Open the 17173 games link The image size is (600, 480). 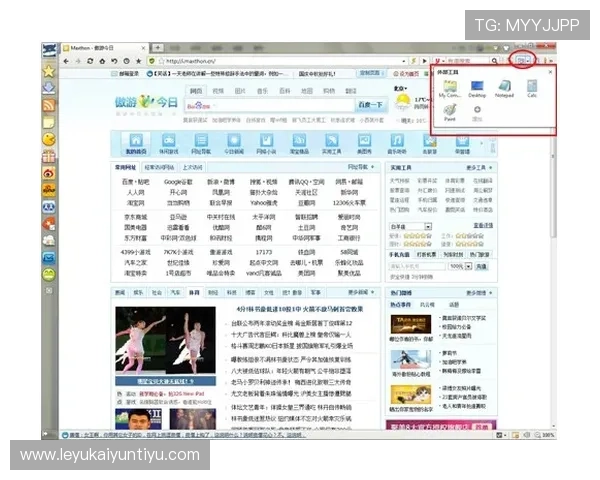pyautogui.click(x=264, y=252)
